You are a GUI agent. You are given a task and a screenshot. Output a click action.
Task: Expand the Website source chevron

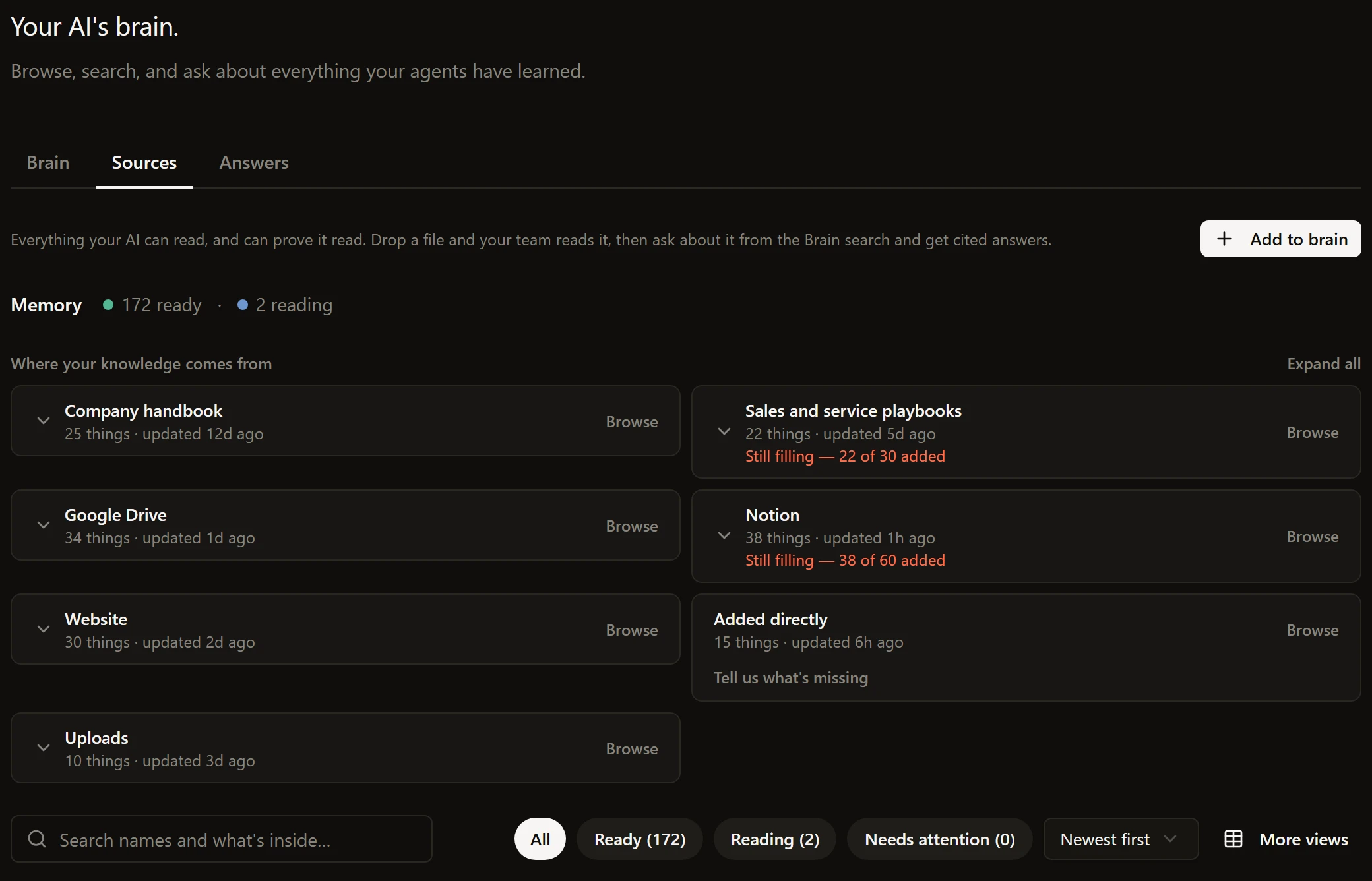[44, 629]
